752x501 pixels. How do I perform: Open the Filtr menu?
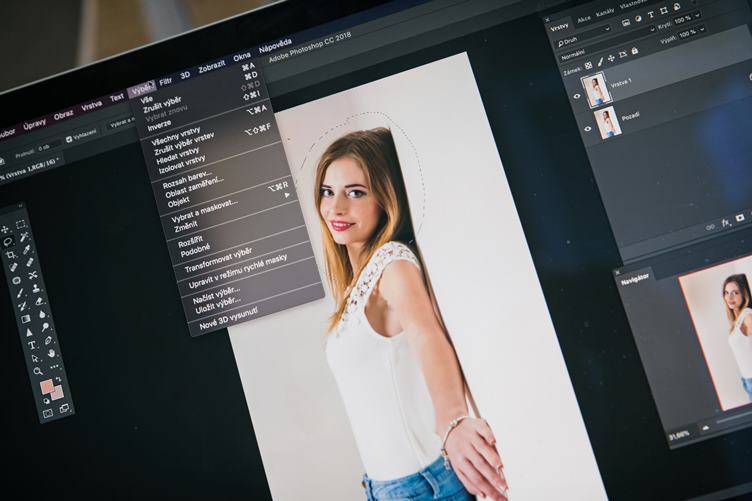(165, 82)
